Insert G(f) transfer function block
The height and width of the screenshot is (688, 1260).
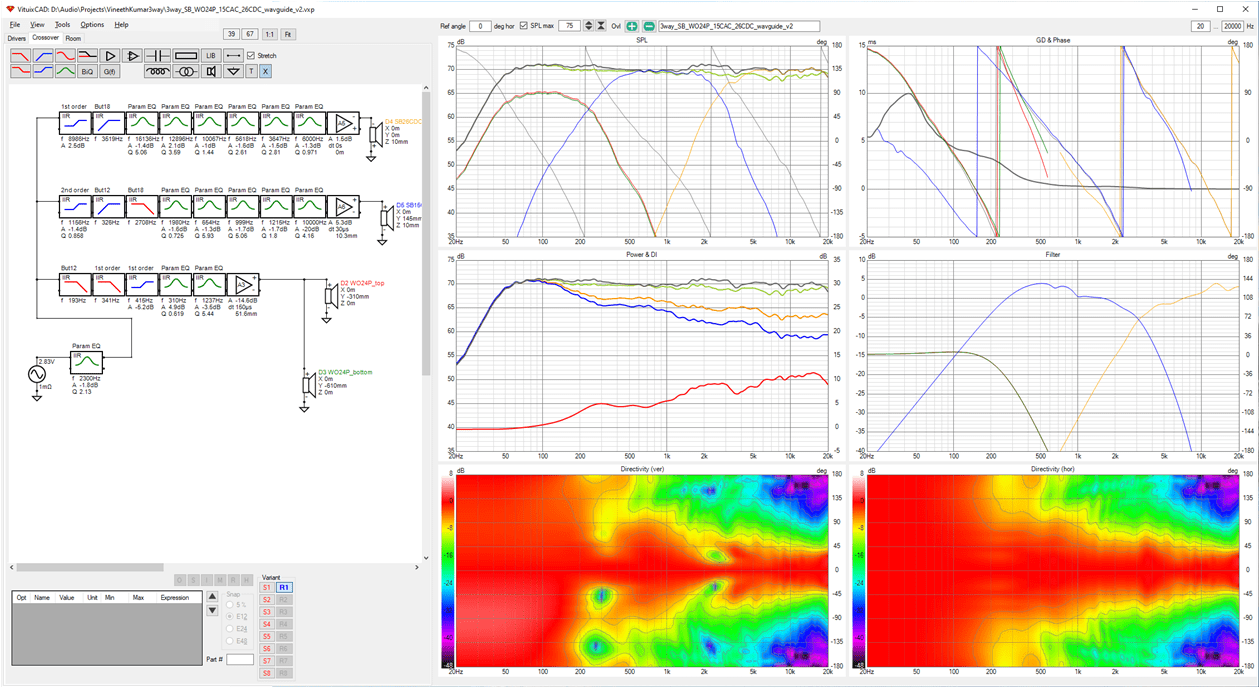[110, 72]
